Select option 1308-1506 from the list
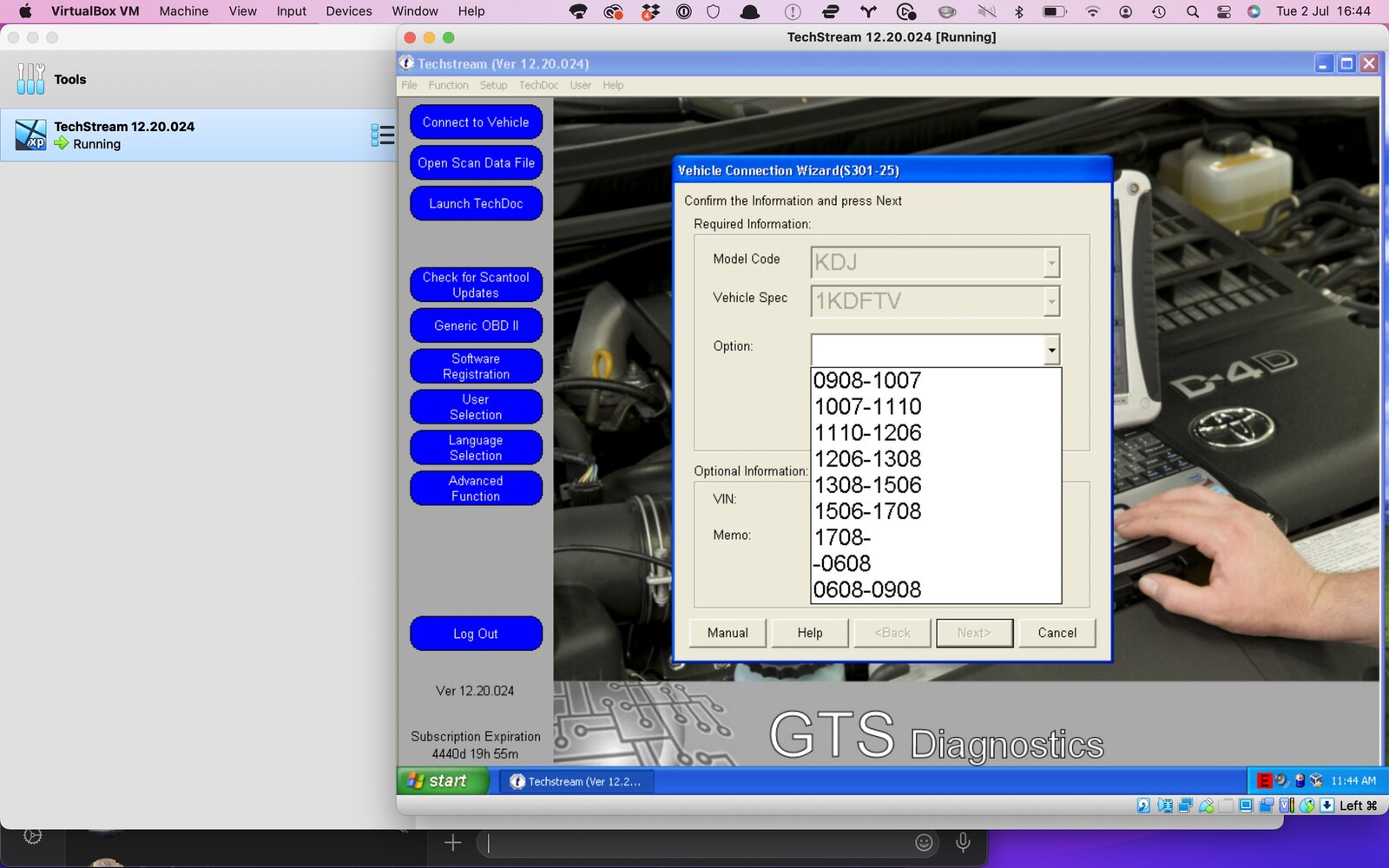Image resolution: width=1389 pixels, height=868 pixels. (935, 484)
